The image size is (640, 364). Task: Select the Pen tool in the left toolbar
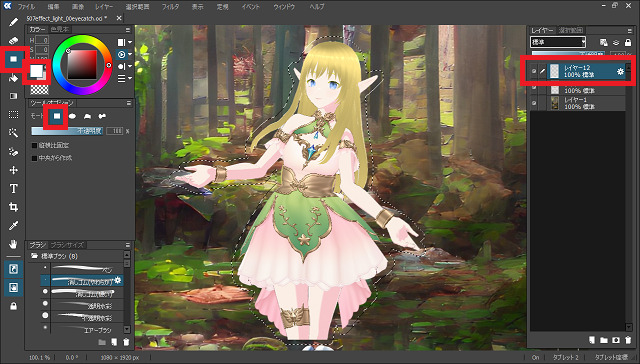tap(13, 22)
